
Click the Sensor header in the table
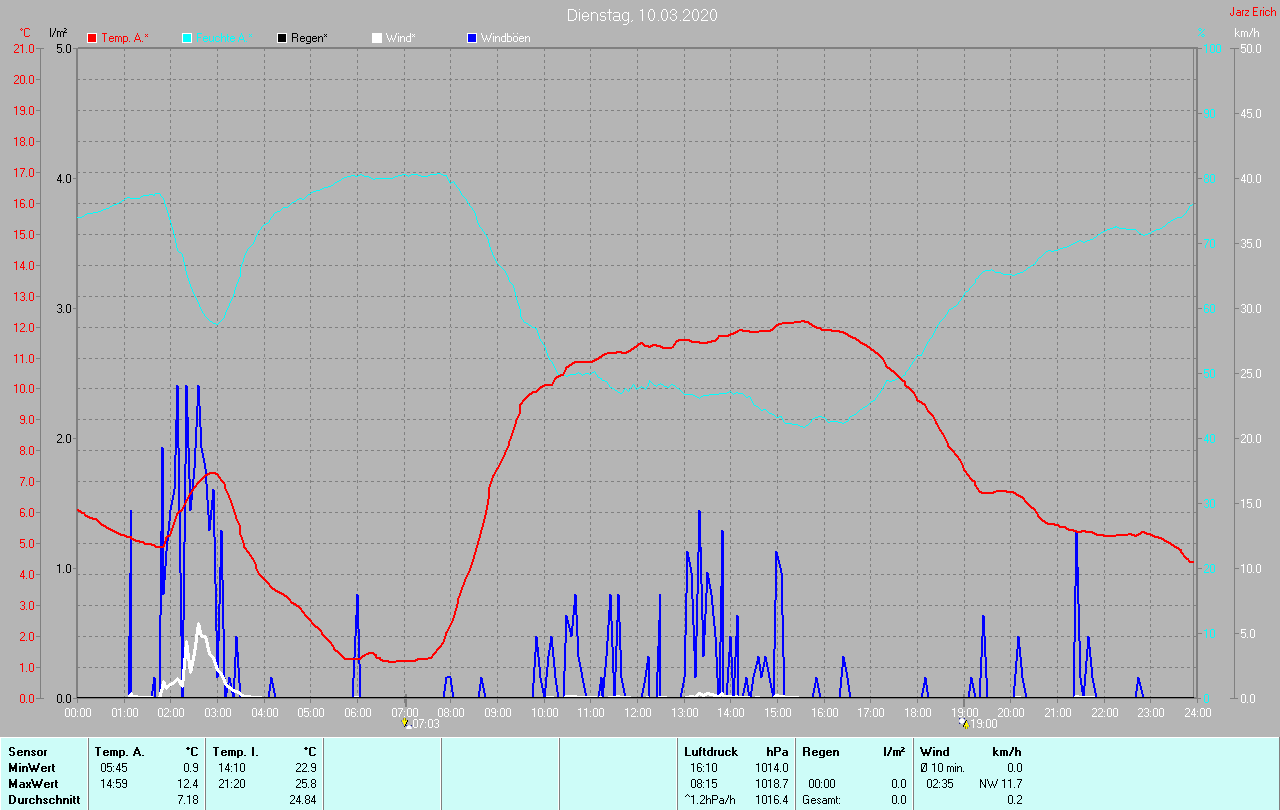[27, 752]
